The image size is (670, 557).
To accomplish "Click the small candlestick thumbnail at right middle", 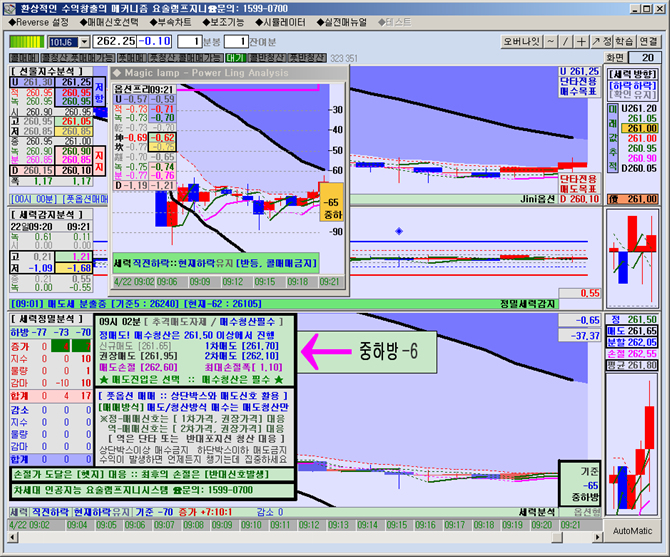I will click(x=632, y=259).
